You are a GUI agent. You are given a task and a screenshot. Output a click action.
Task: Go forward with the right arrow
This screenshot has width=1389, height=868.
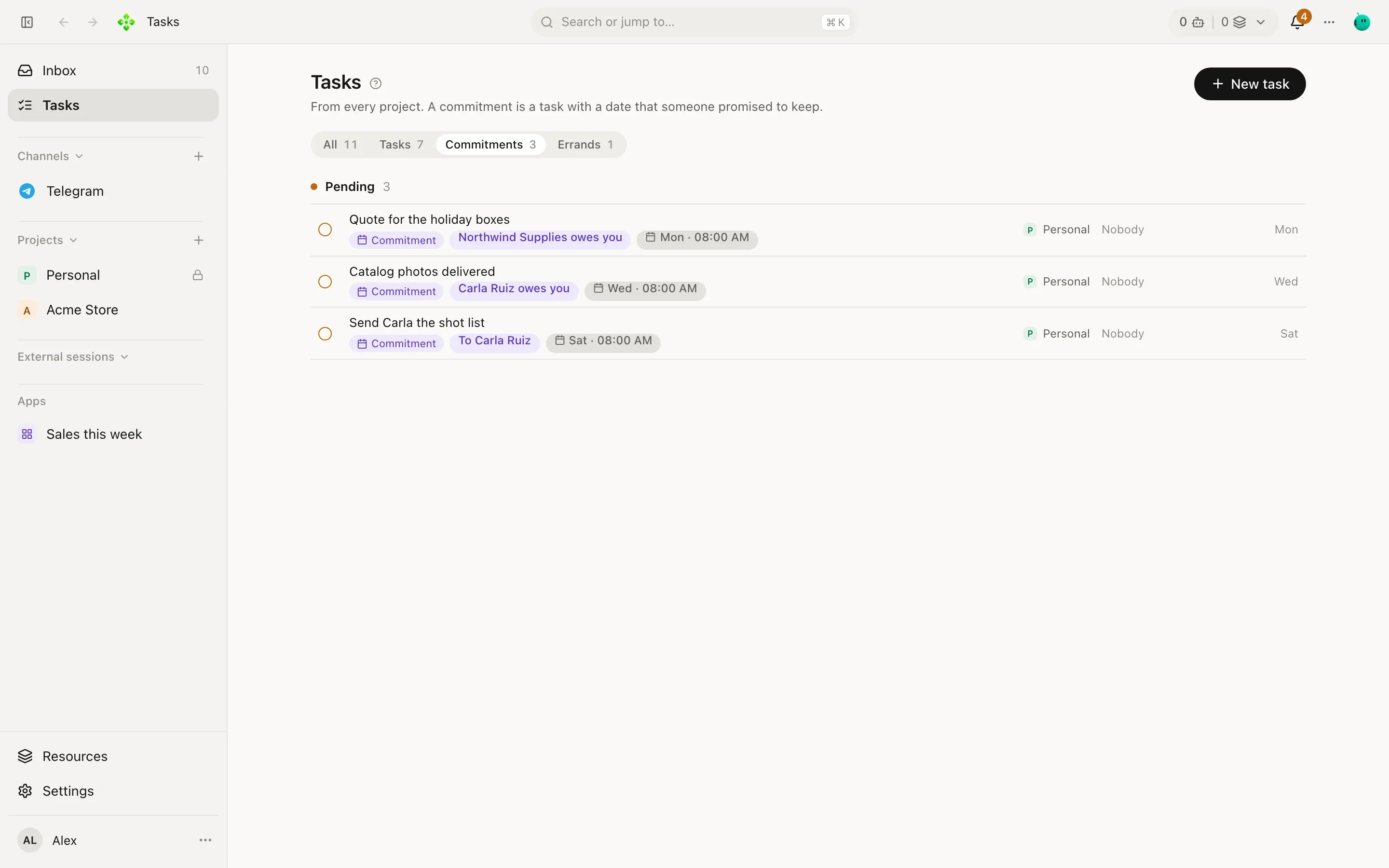pos(93,22)
